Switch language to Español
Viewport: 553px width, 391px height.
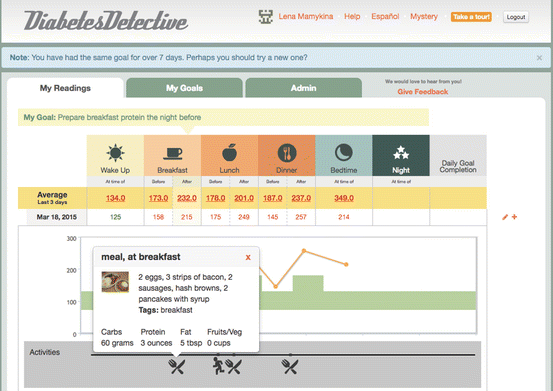385,17
